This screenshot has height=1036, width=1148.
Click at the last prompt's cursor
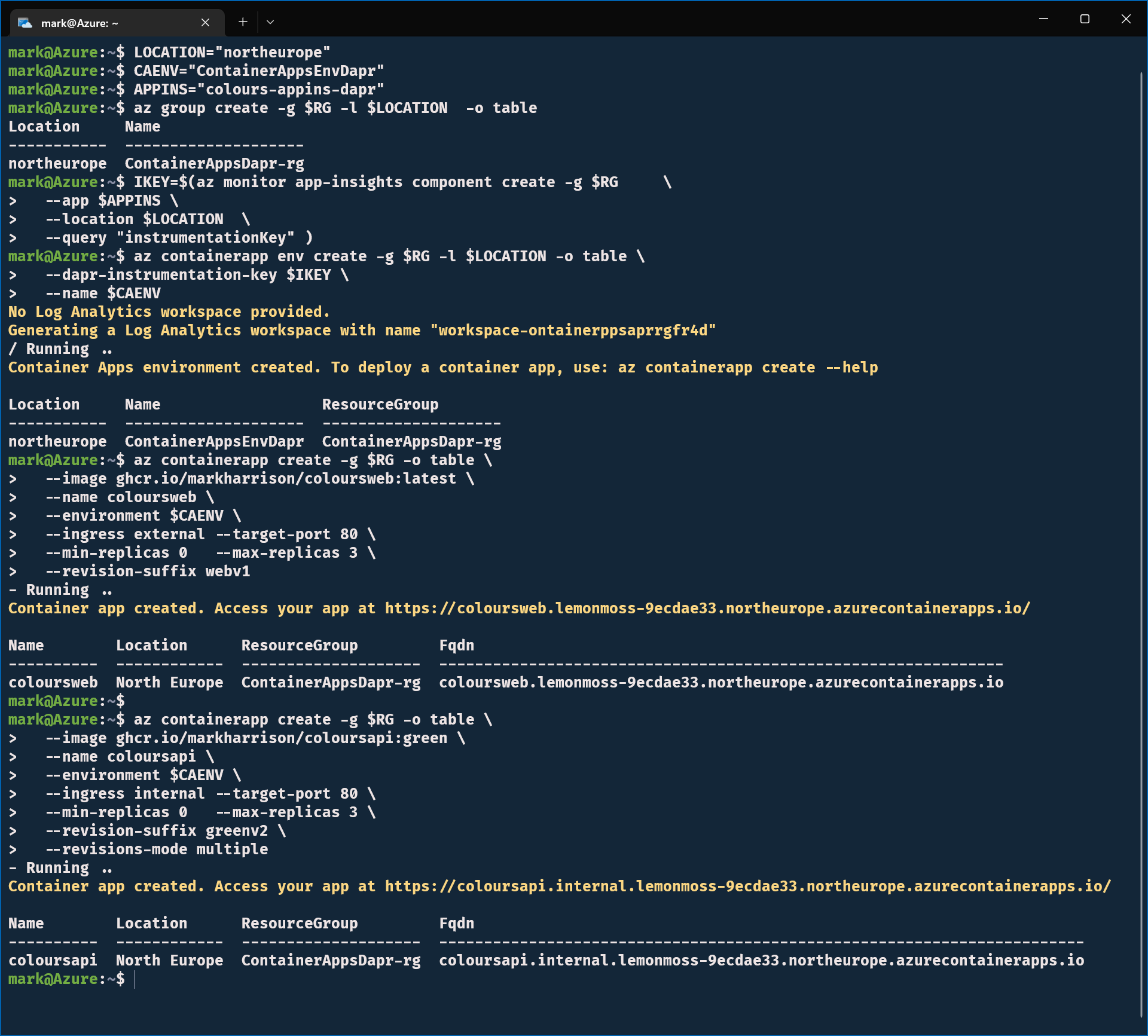(135, 979)
